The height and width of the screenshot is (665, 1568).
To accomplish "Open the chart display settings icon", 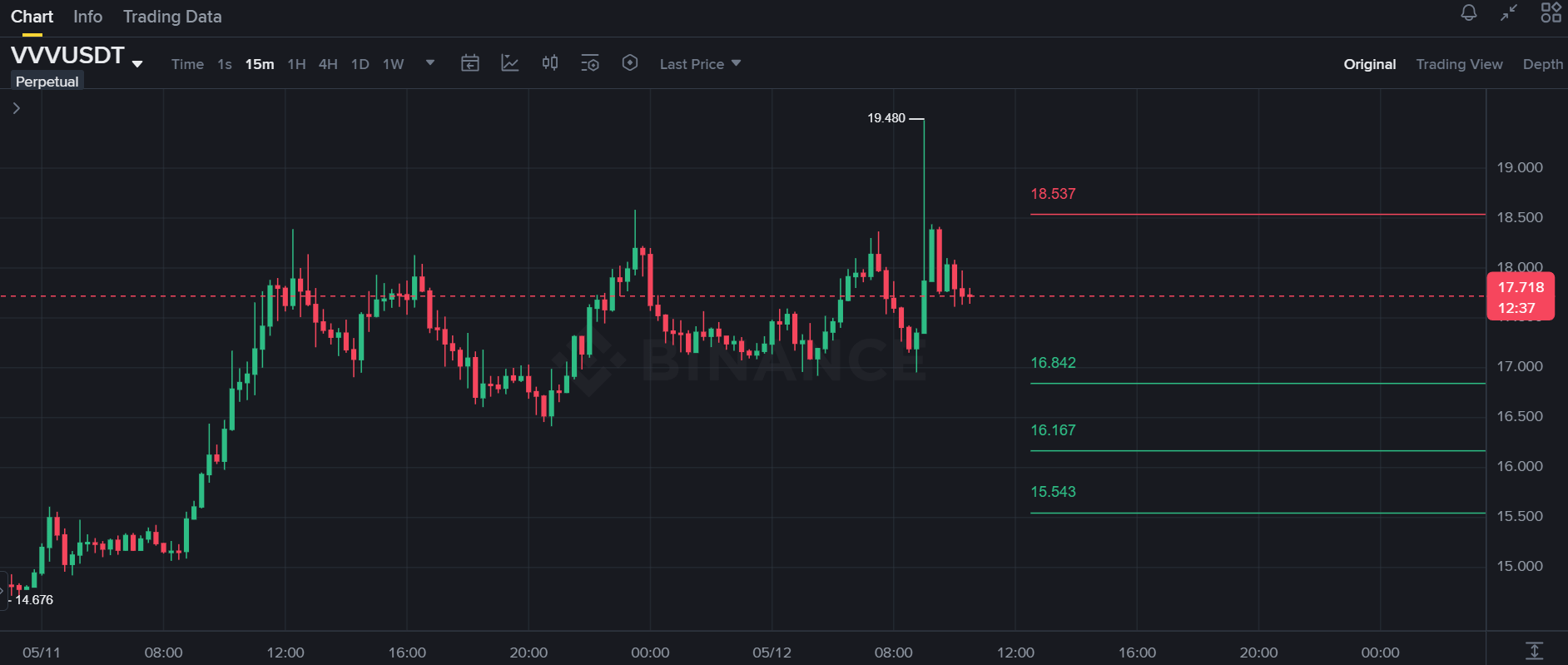I will (x=590, y=63).
